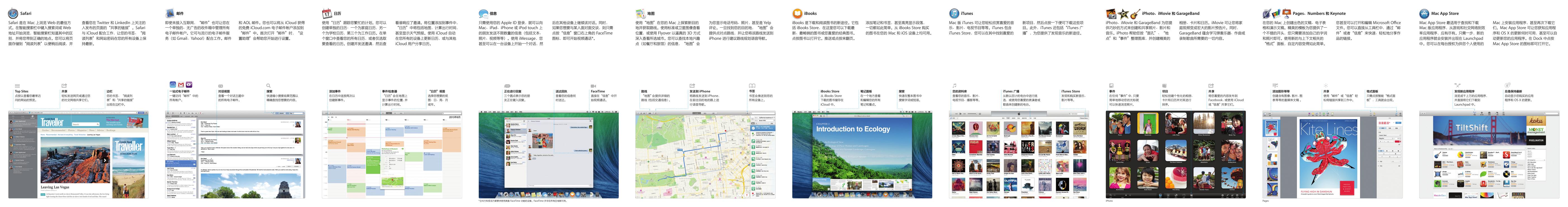Click the music note icon above iTunes library callout
Image resolution: width=1568 pixels, height=207 pixels.
click(x=954, y=85)
